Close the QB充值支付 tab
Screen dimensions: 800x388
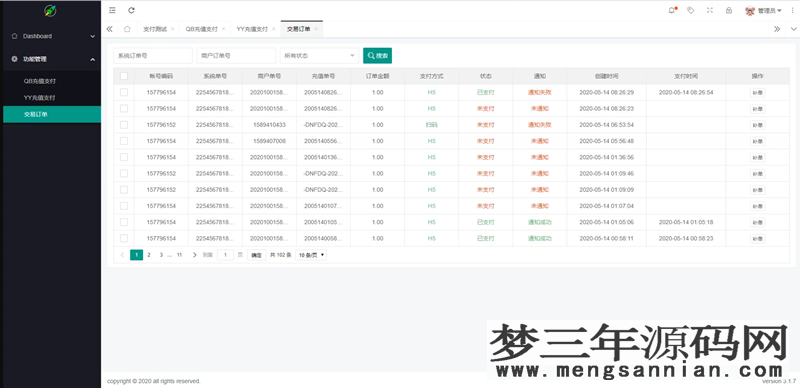(223, 29)
